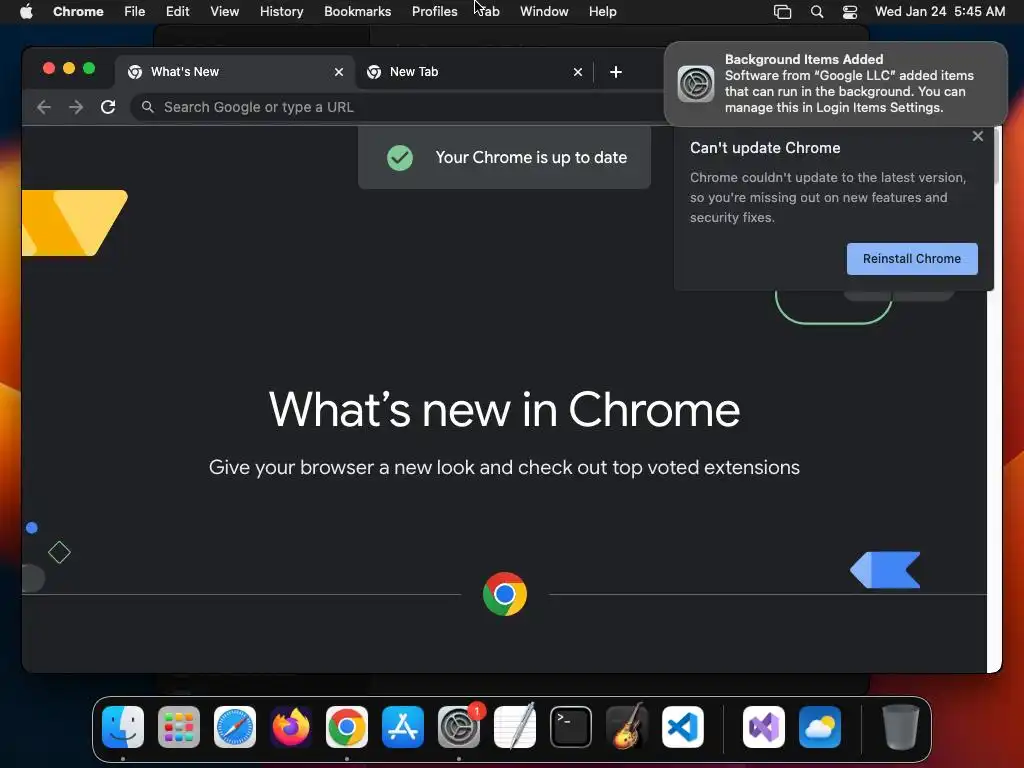
Task: Open Trash from the Dock
Action: point(901,727)
